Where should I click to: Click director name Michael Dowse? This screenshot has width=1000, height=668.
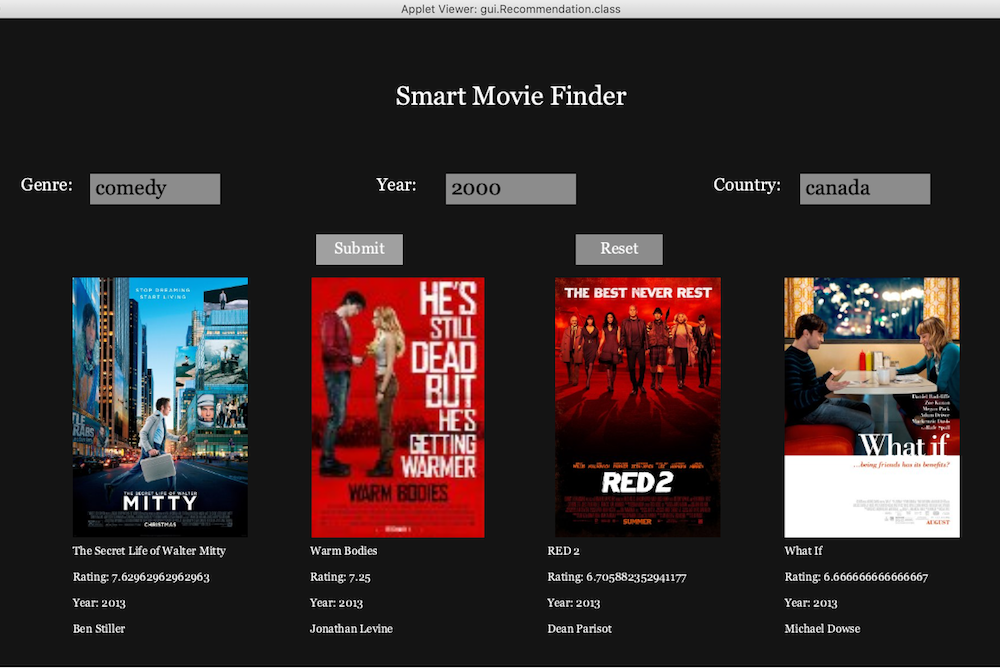coord(822,629)
